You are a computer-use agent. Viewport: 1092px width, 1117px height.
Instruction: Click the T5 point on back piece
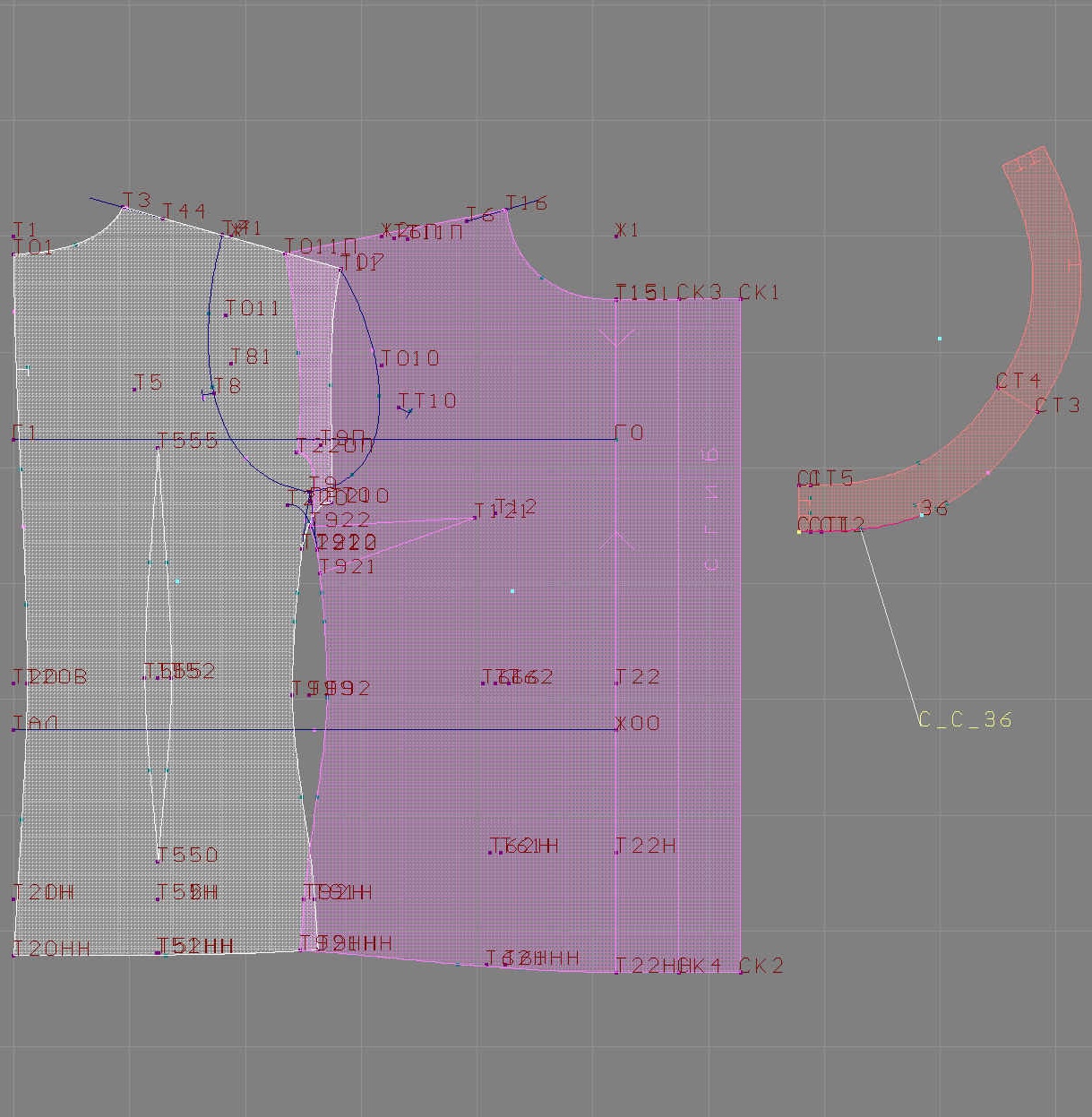(x=134, y=389)
